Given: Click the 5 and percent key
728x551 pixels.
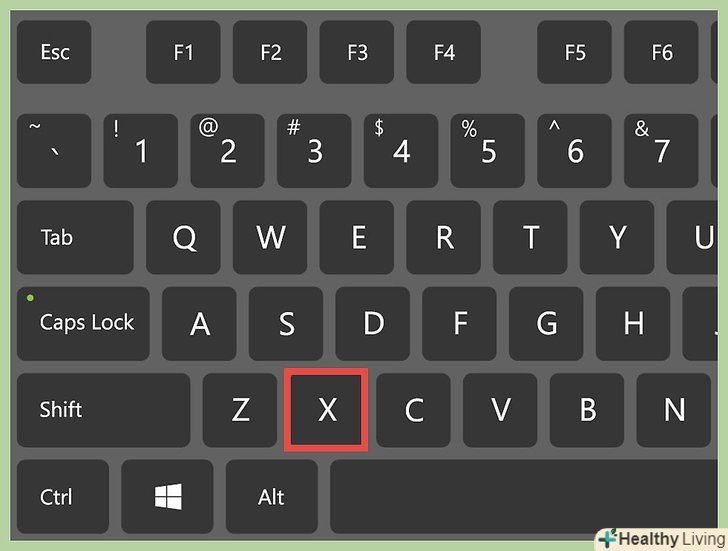Looking at the screenshot, I should point(488,151).
